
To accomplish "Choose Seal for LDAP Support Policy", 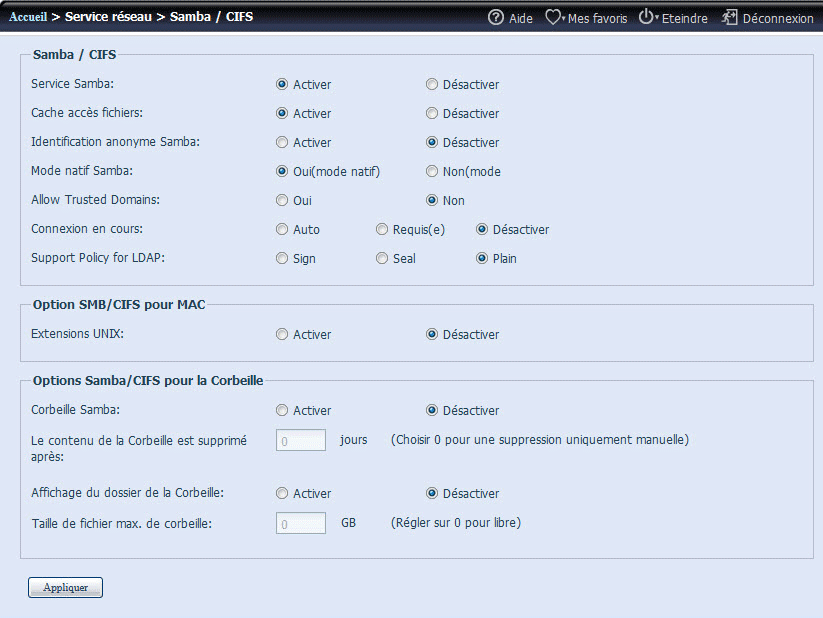I will pos(382,259).
